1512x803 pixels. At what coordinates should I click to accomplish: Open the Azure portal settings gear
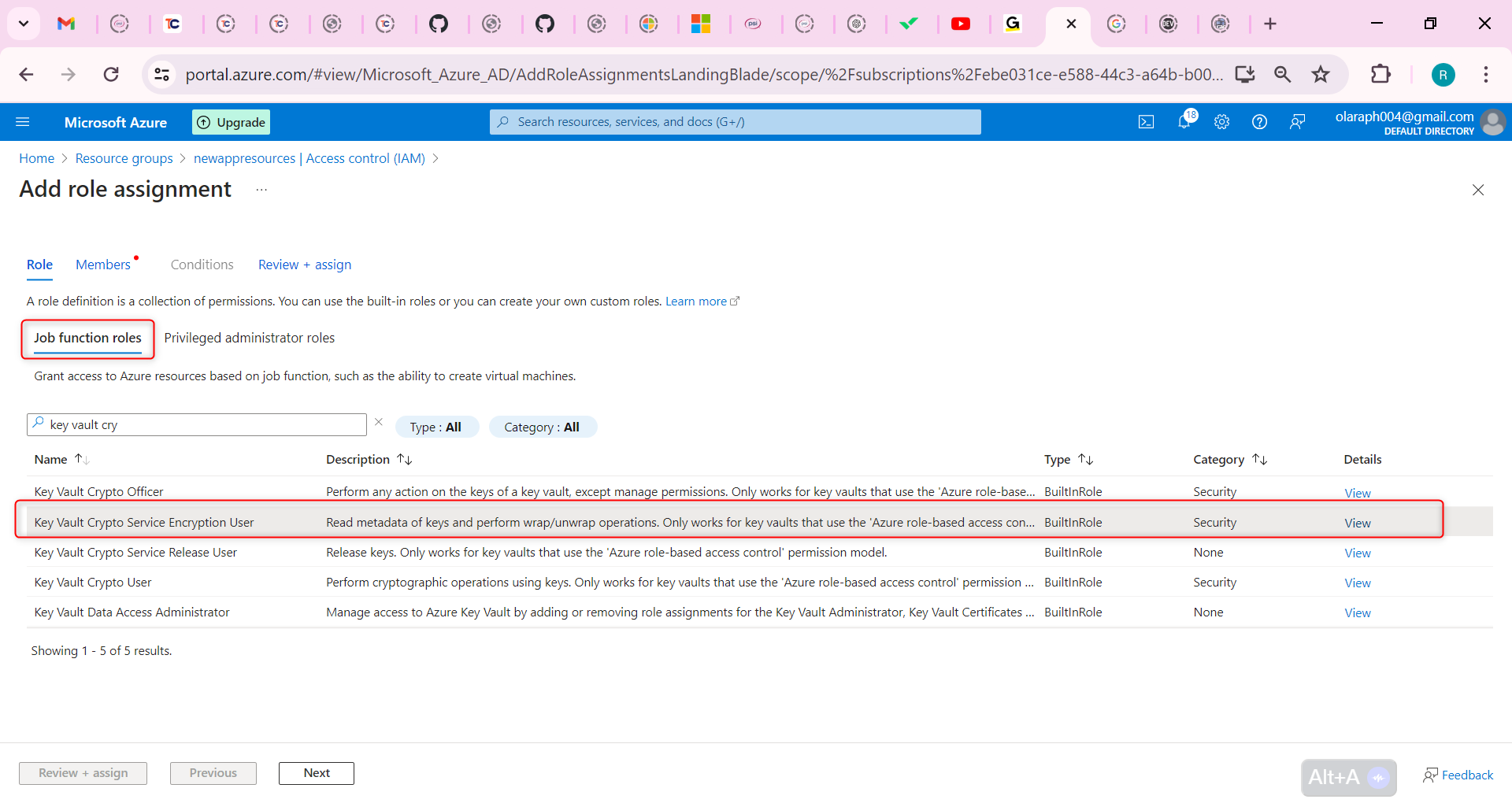pos(1221,121)
